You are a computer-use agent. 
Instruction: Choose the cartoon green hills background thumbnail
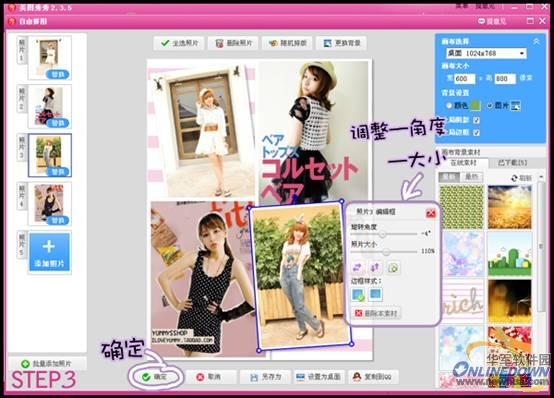point(509,254)
